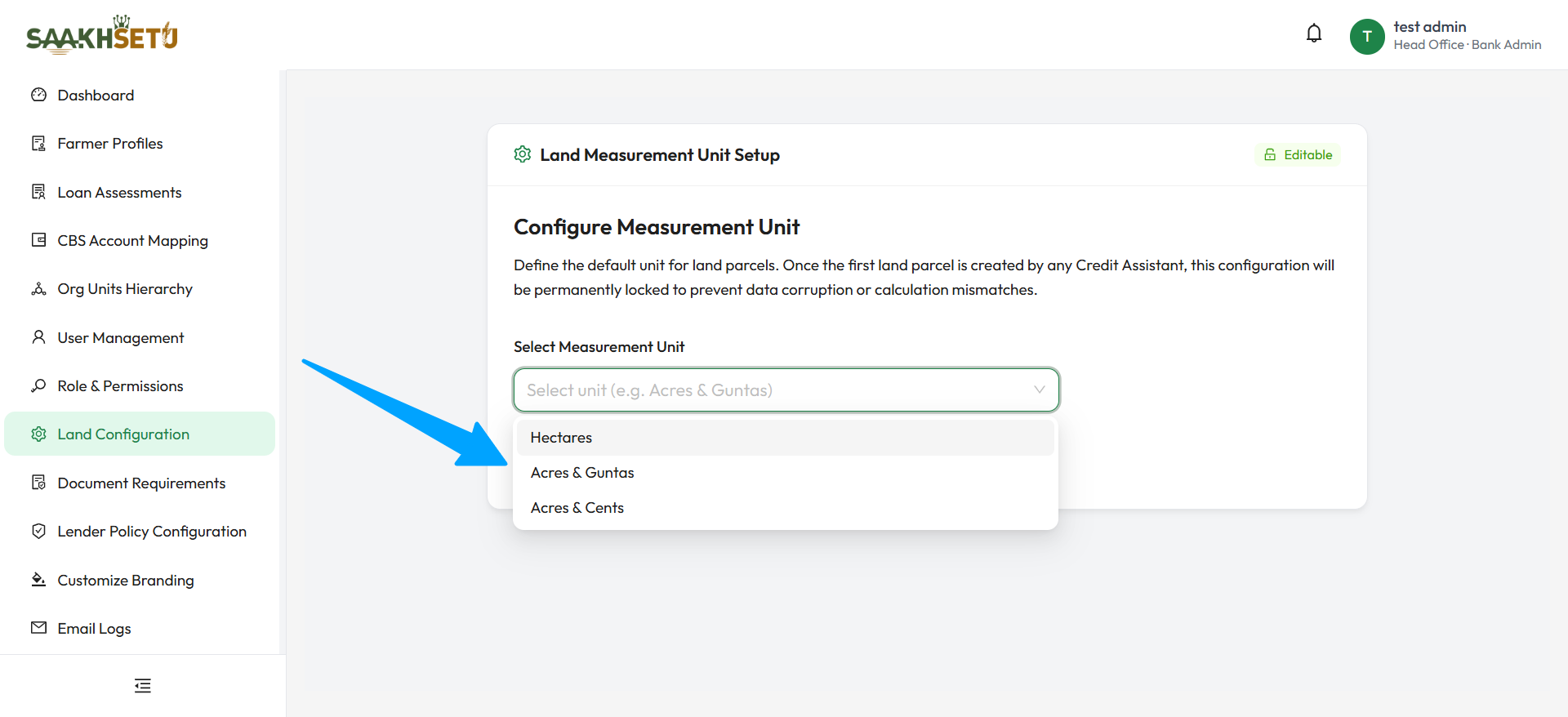Go to Farmer Profiles
The image size is (1568, 717).
(140, 144)
